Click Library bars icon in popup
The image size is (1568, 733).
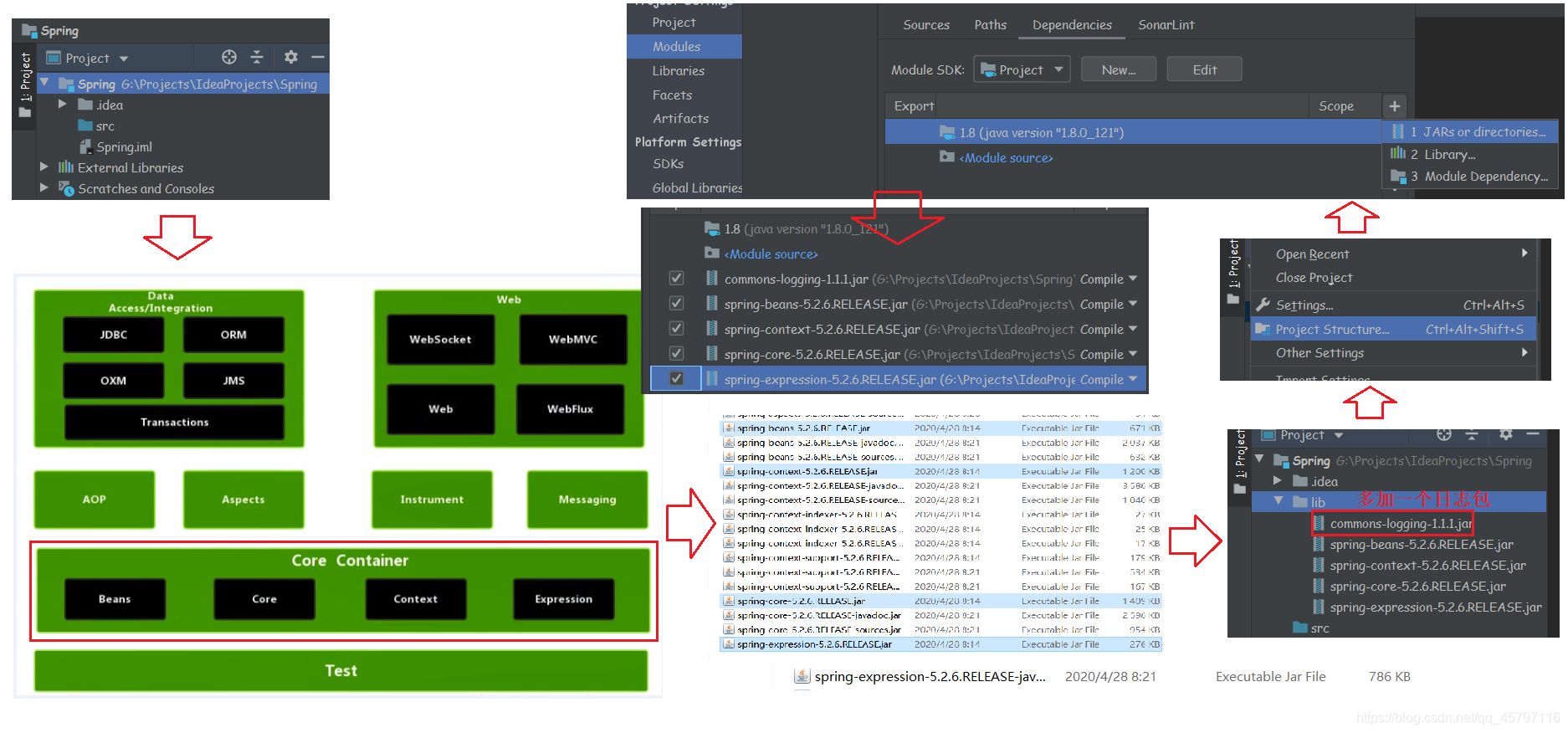coord(1398,153)
